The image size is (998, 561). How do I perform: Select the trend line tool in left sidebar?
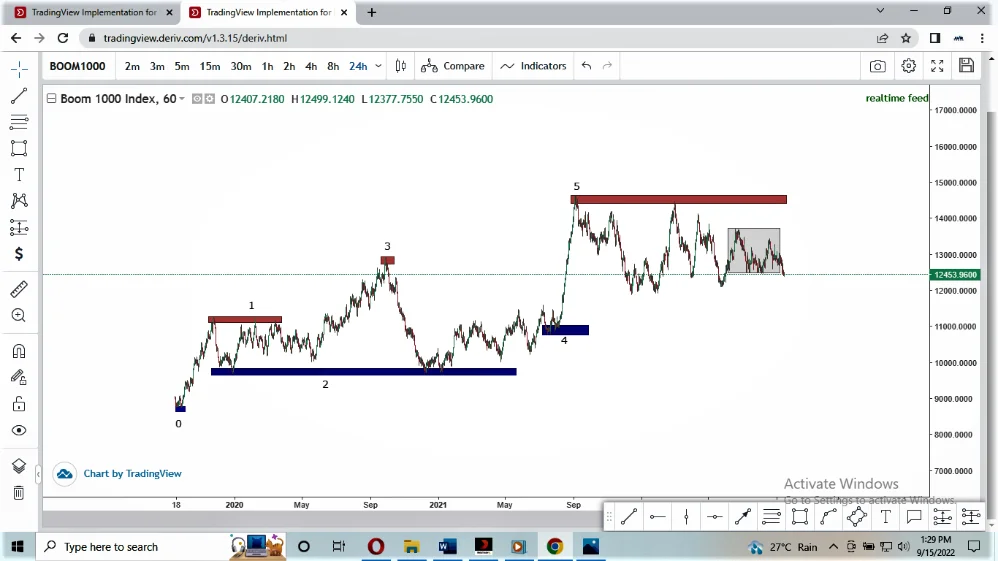point(19,96)
